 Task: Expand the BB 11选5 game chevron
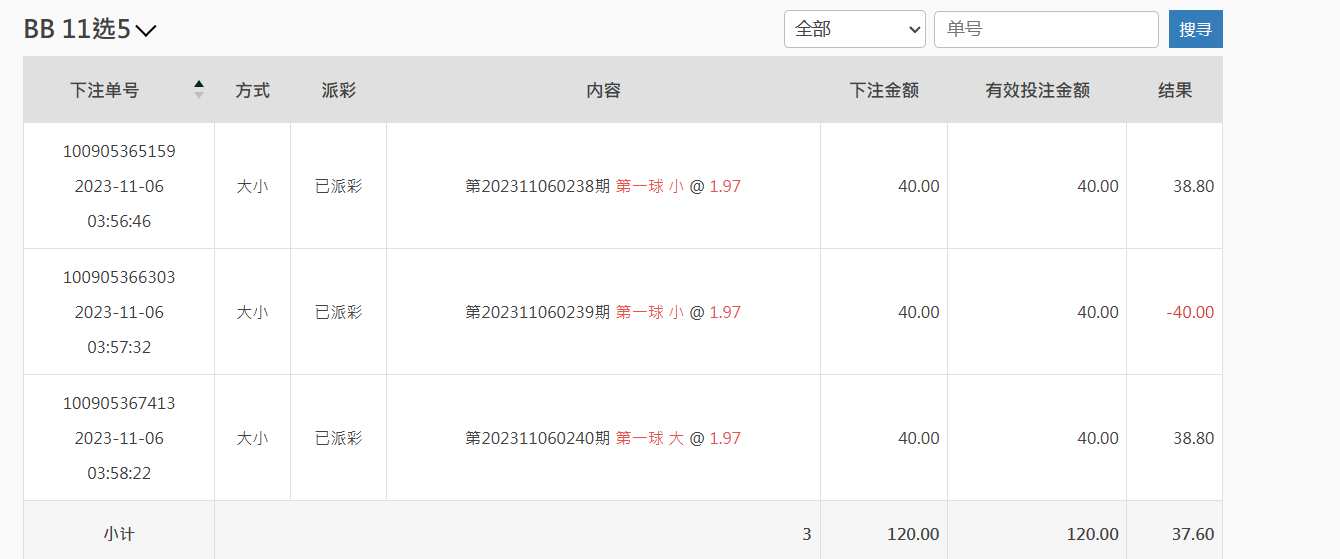146,31
